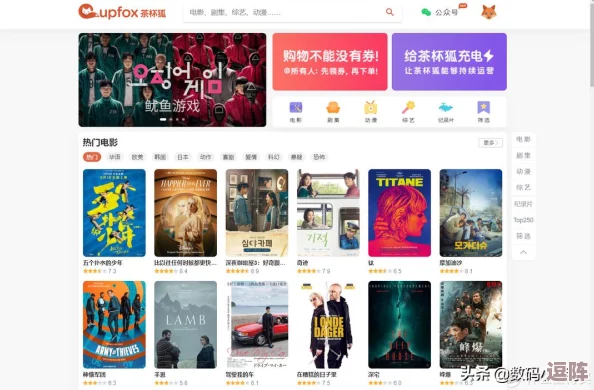Choose Top250 in the side navigation
Screen dimensions: 594x390
pos(524,220)
